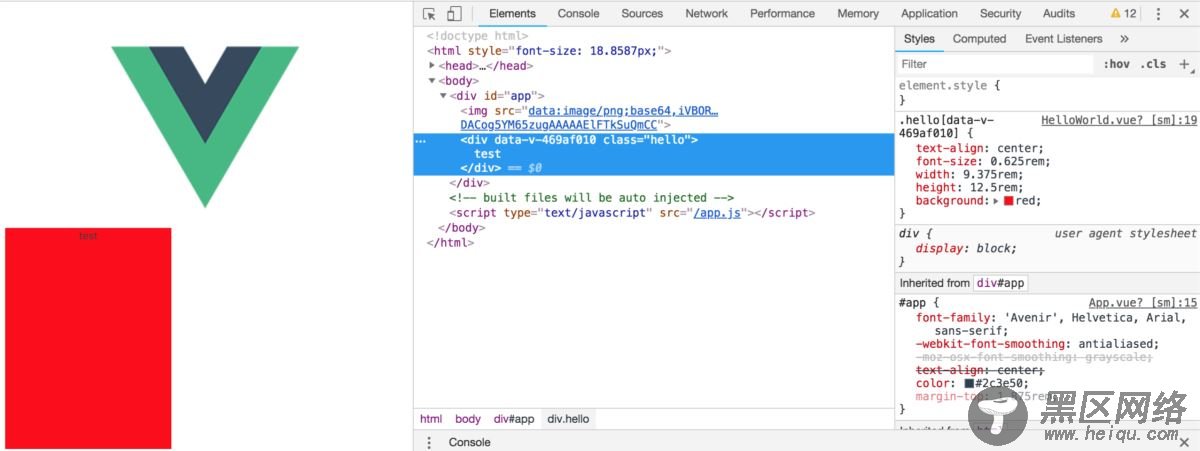The height and width of the screenshot is (451, 1200).
Task: Click the div#app inherited-from link
Action: 1000,283
